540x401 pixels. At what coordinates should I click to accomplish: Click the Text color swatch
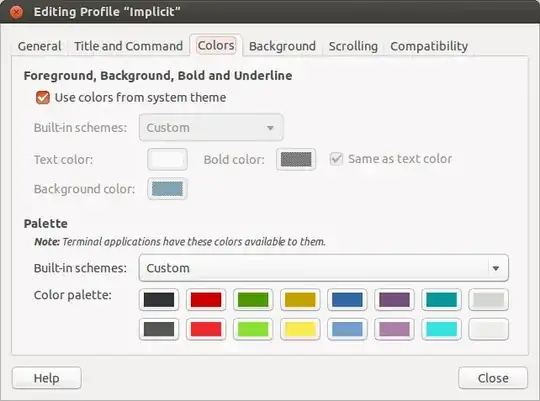[167, 160]
